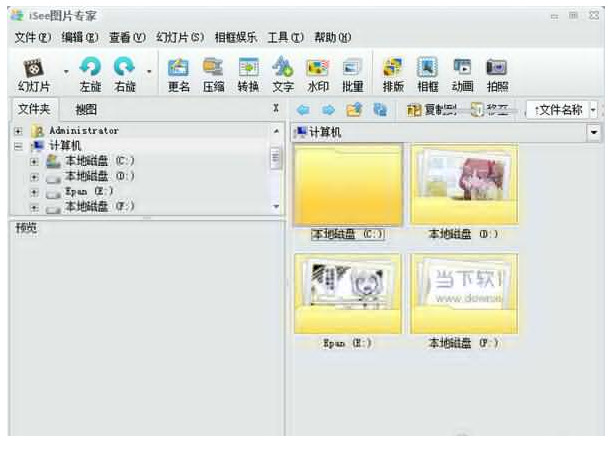Open the 工具 menu
Image resolution: width=614 pixels, height=453 pixels.
point(285,38)
